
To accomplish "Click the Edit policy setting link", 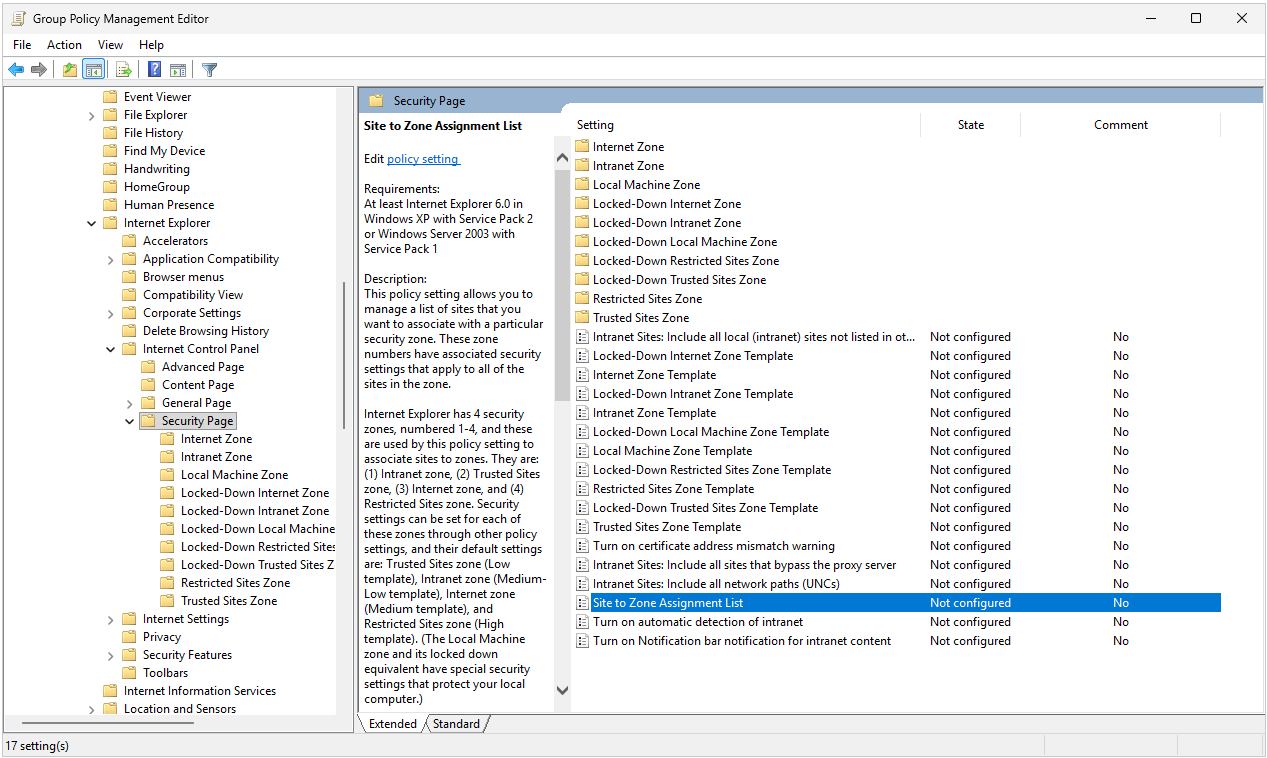I will pos(423,159).
